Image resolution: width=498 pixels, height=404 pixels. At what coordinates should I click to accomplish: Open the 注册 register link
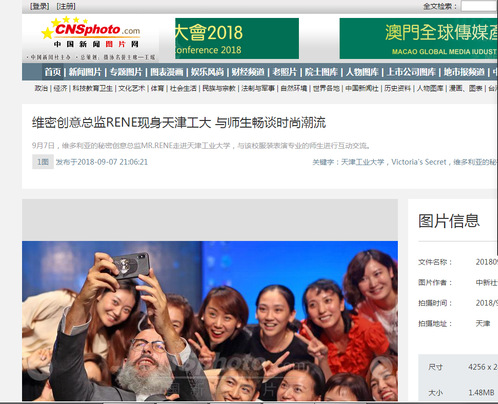pyautogui.click(x=66, y=6)
